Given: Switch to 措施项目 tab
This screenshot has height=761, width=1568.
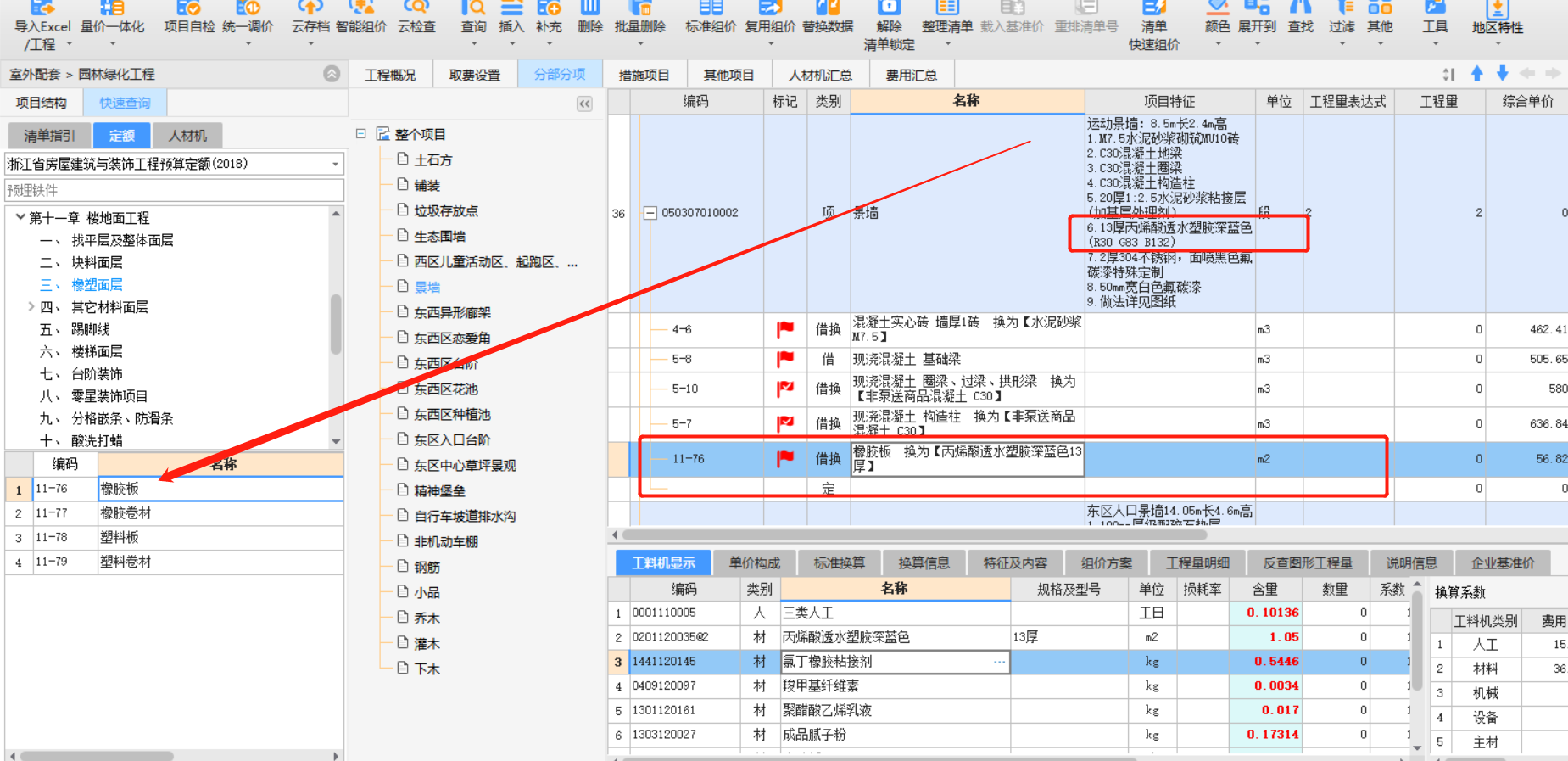Looking at the screenshot, I should pyautogui.click(x=644, y=75).
